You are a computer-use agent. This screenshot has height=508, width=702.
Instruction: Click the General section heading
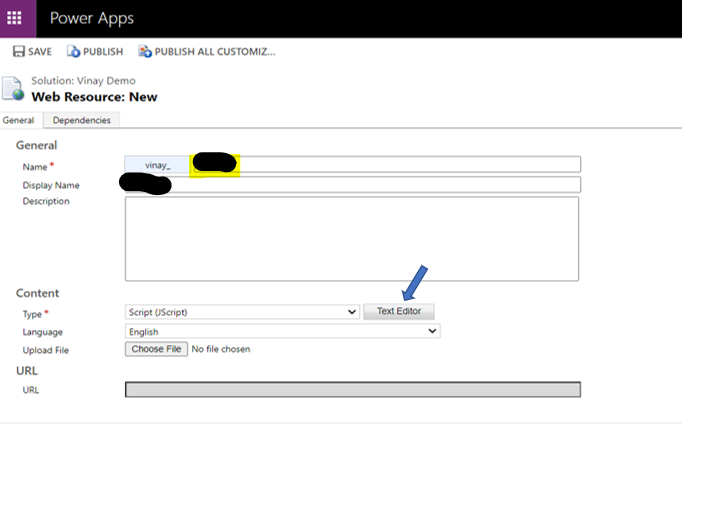coord(36,145)
